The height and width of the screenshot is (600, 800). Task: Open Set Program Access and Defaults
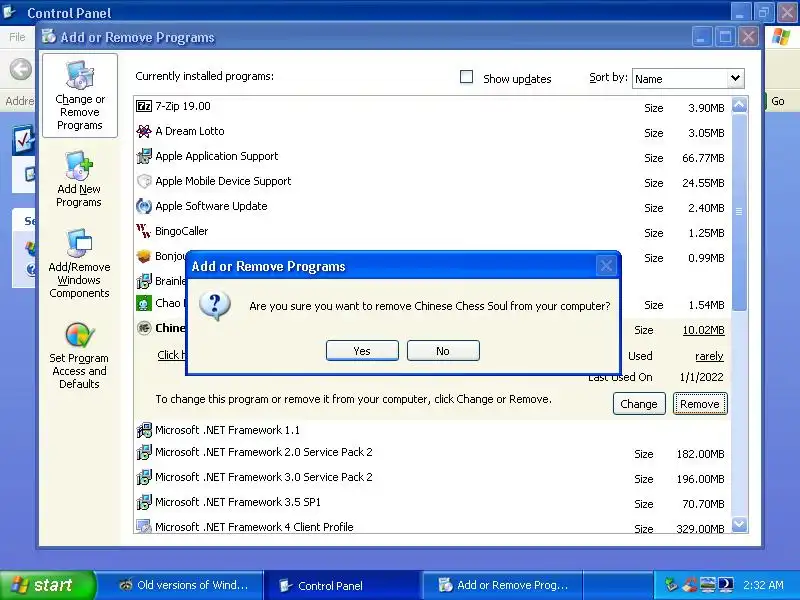tap(79, 356)
